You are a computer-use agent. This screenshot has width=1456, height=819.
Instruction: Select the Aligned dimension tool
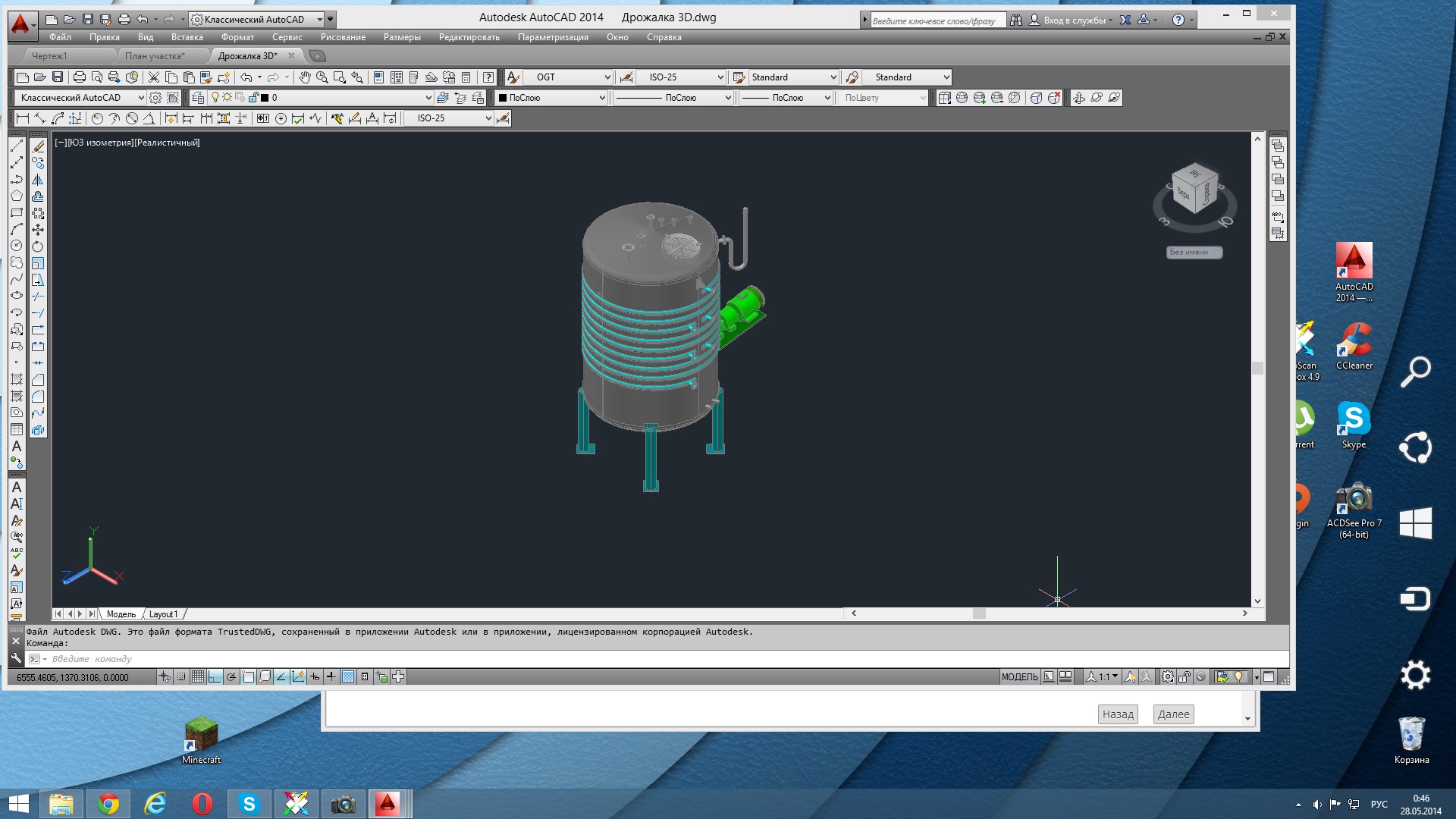(40, 118)
